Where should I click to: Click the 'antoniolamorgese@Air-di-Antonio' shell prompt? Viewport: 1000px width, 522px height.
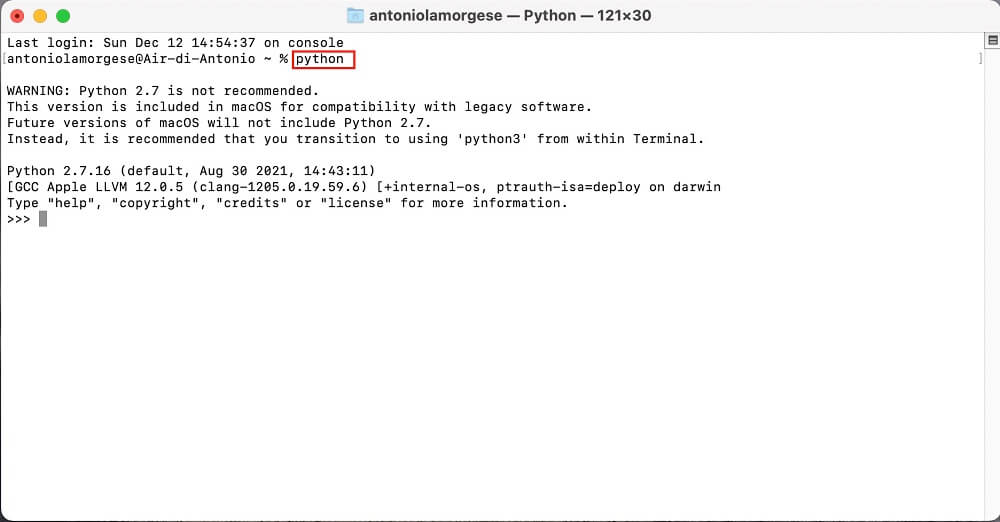[131, 59]
